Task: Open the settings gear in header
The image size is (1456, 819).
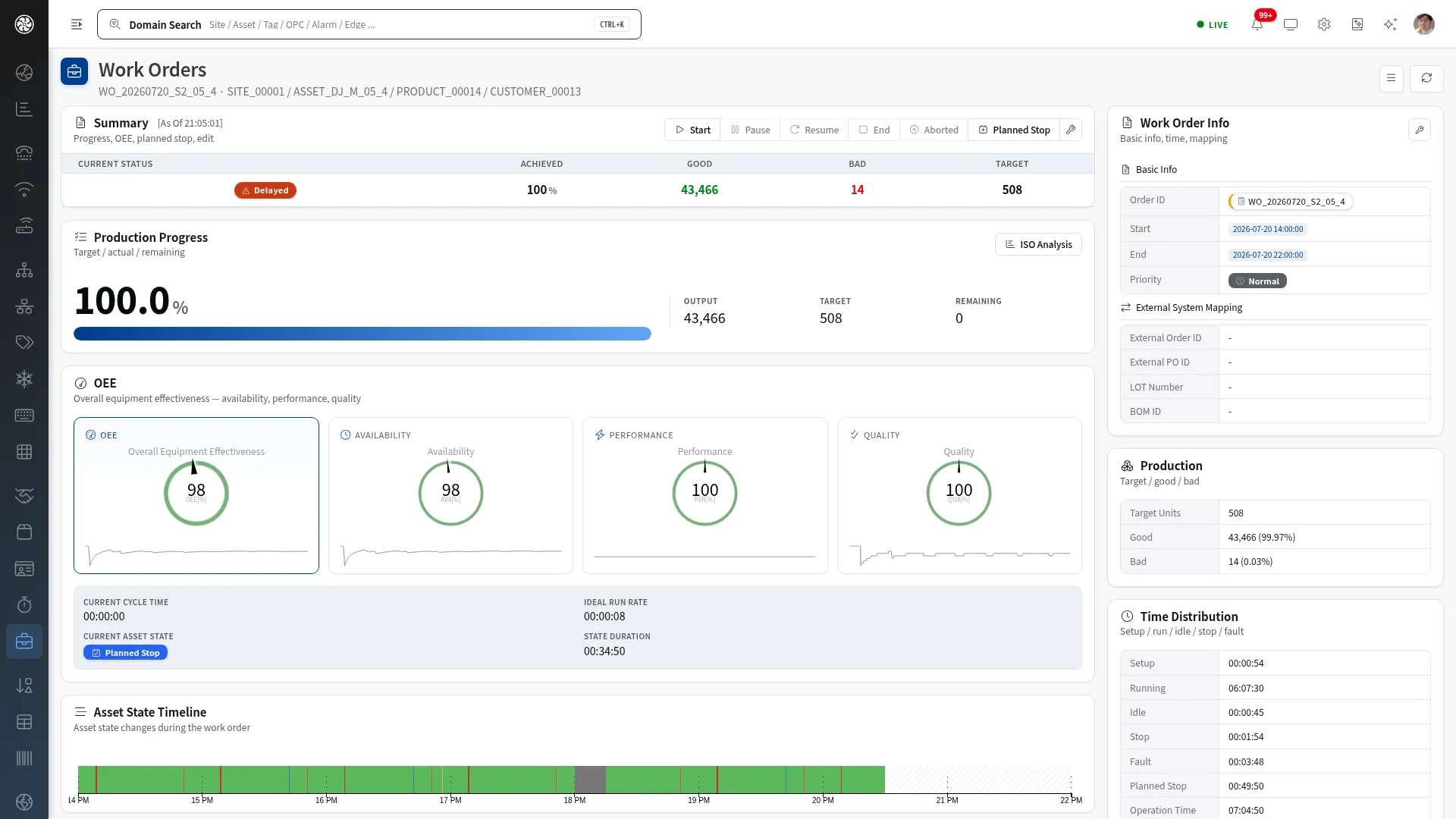Action: click(1324, 24)
